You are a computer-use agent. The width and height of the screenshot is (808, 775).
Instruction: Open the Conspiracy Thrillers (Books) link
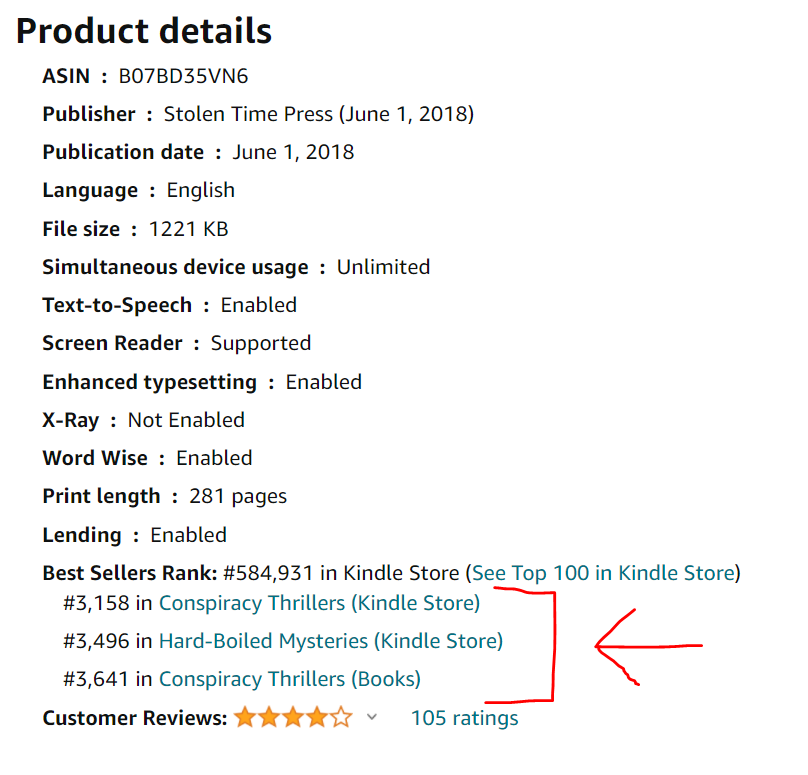(289, 679)
